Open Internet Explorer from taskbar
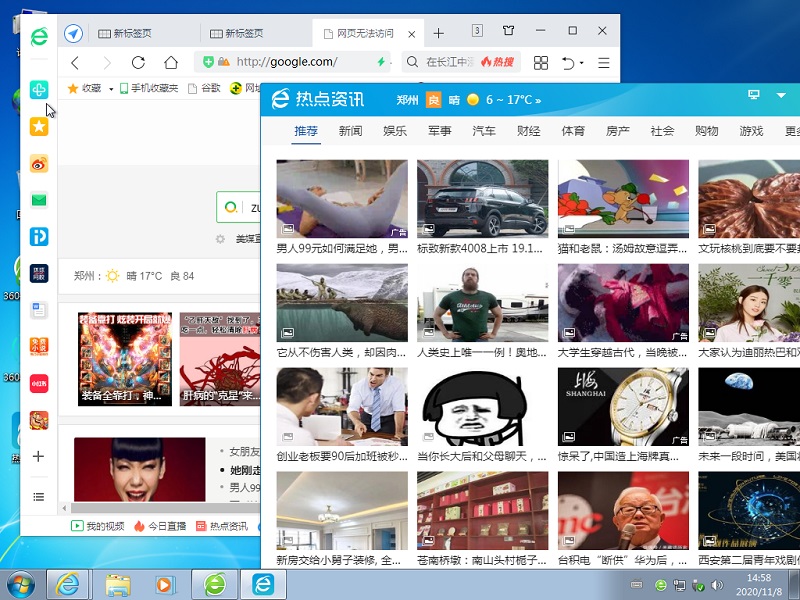The height and width of the screenshot is (600, 800). (x=67, y=585)
